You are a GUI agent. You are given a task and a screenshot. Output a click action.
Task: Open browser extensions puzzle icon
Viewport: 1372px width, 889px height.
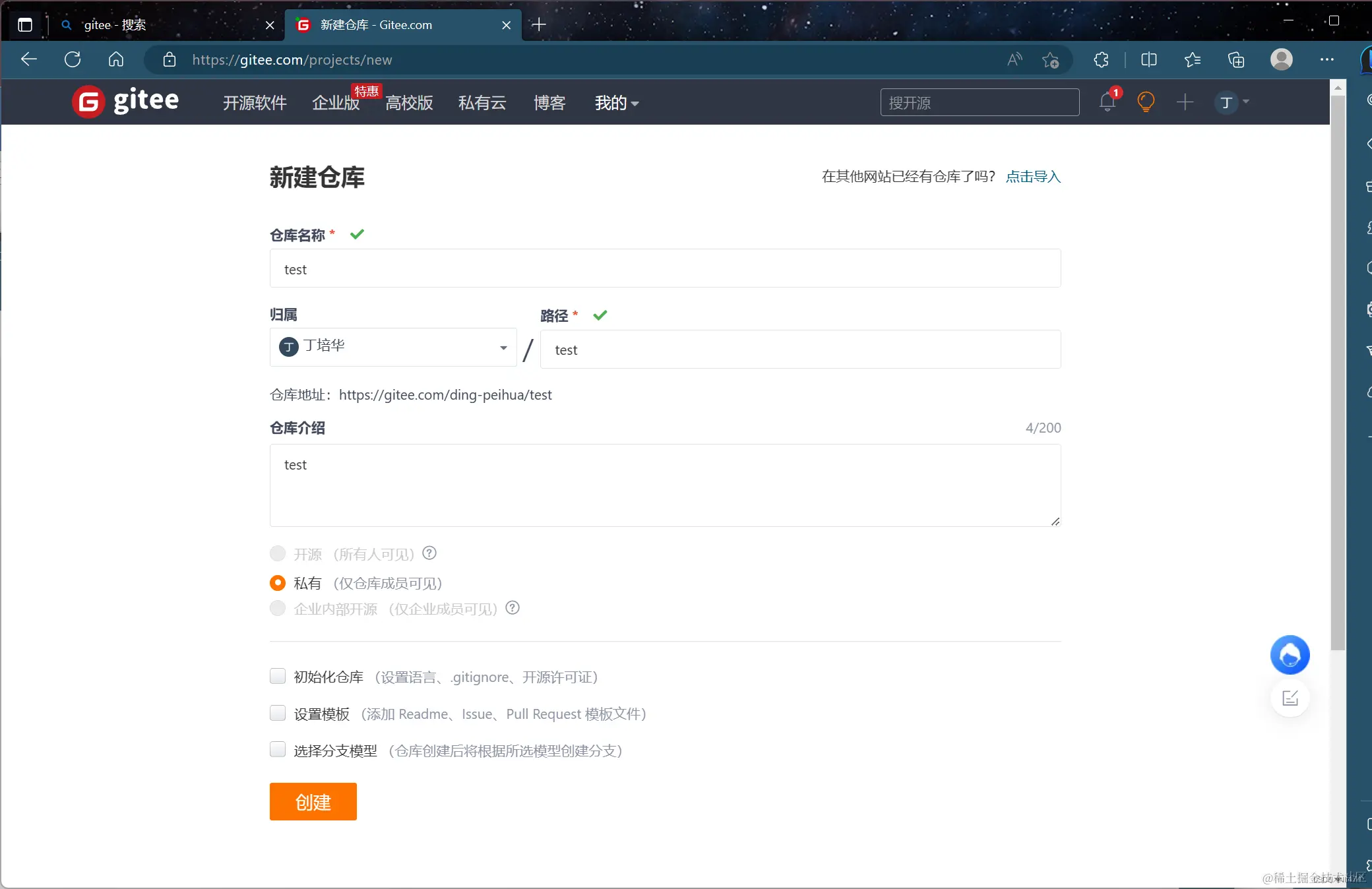point(1101,60)
